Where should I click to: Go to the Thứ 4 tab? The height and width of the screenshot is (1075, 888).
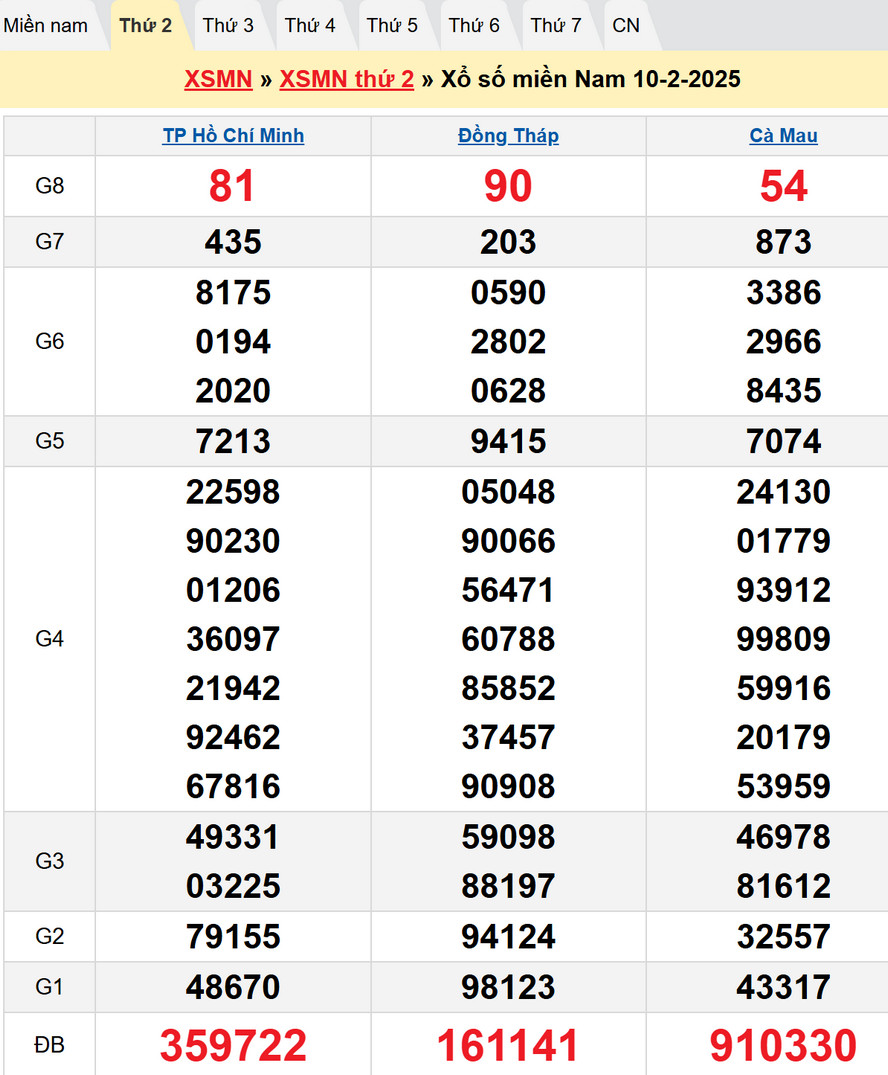coord(310,26)
